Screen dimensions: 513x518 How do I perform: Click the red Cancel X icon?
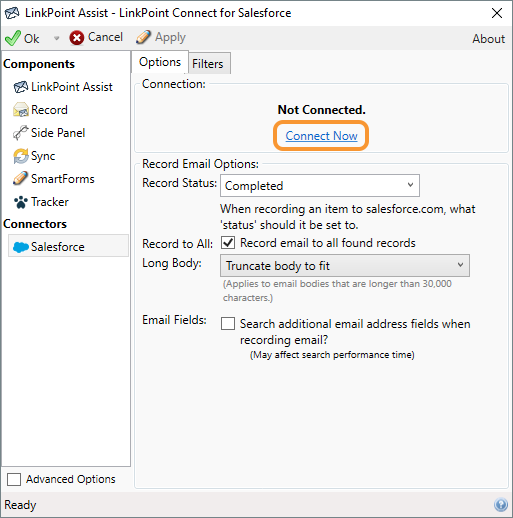pyautogui.click(x=77, y=38)
